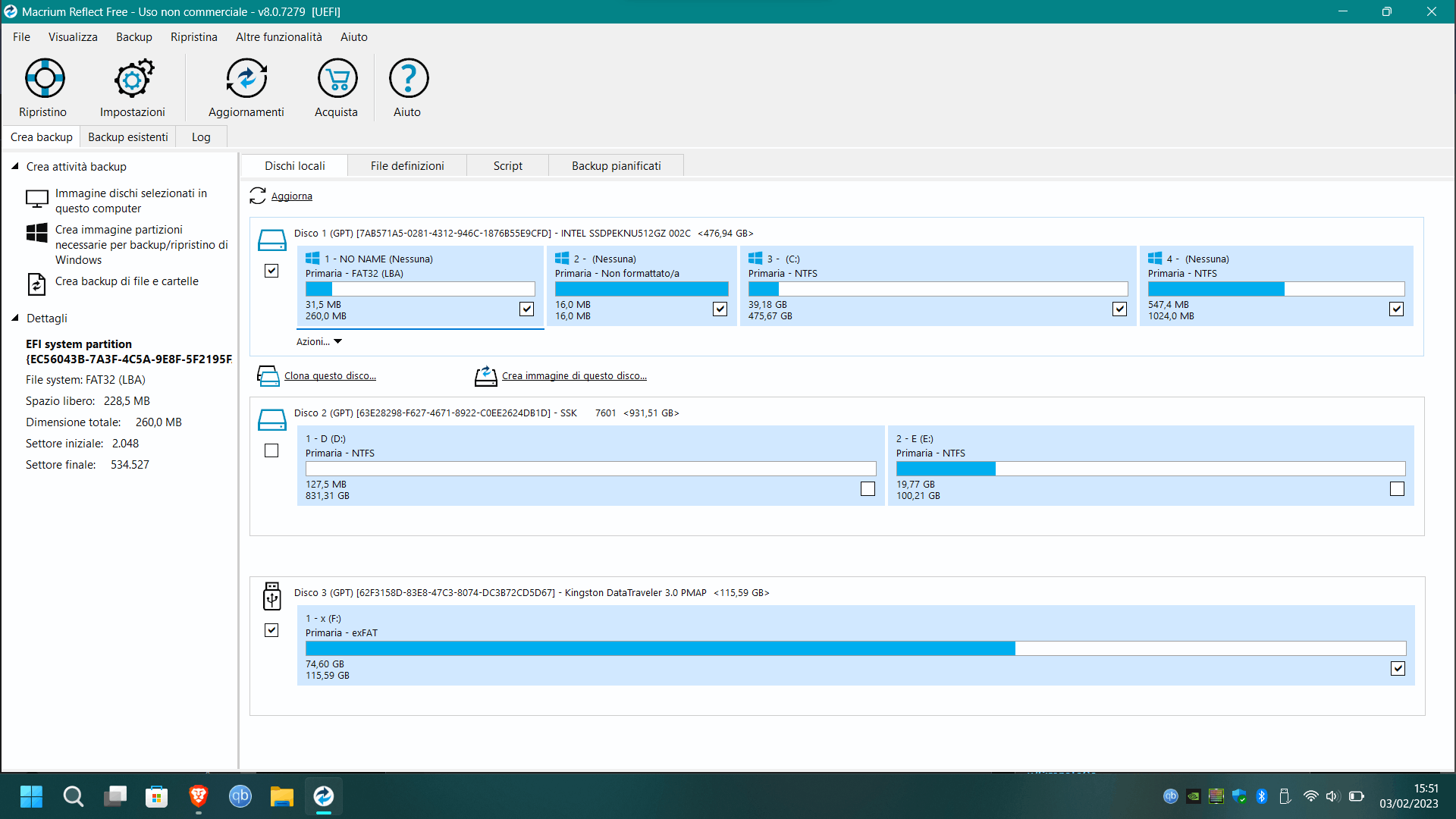Click Windows flag icon on partition 3 (C:)
1456x819 pixels.
[755, 259]
